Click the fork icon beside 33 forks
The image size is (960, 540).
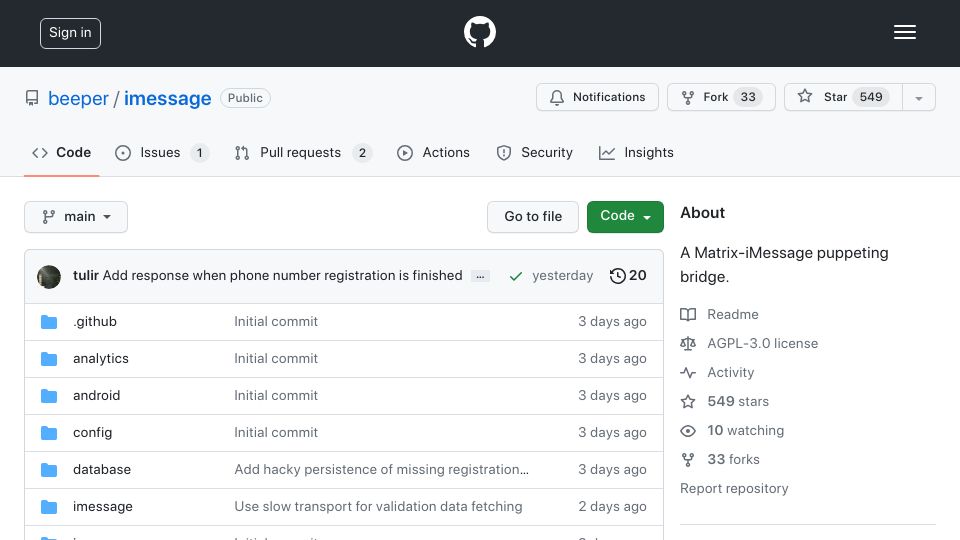(688, 460)
